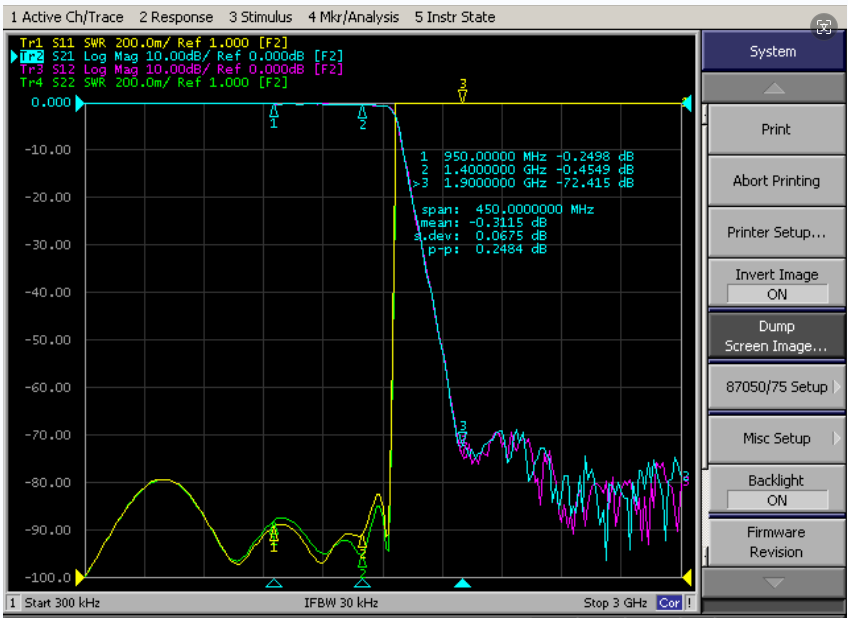This screenshot has height=618, width=848.
Task: Click the Firmware Revision button
Action: 777,542
